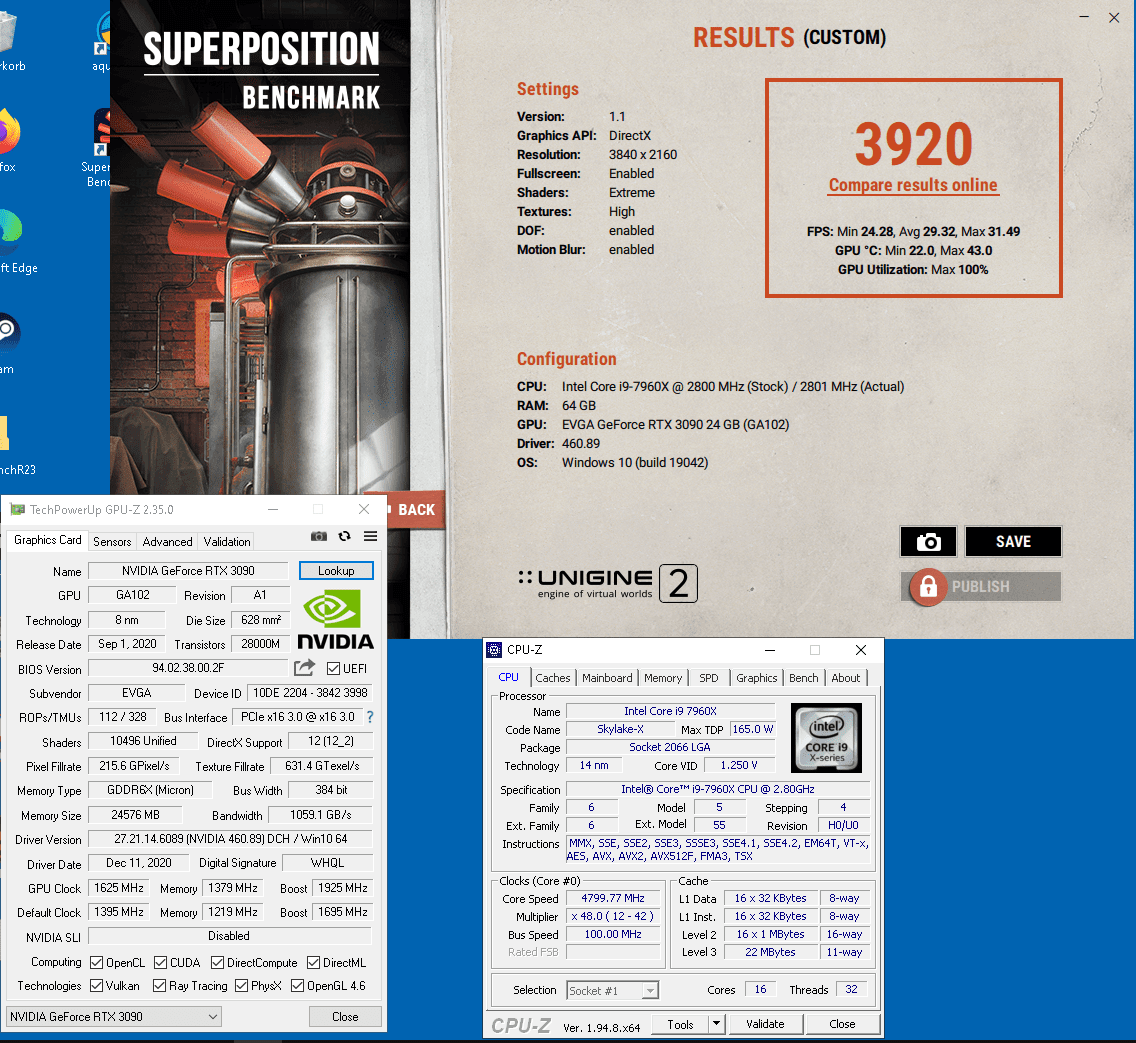Viewport: 1136px width, 1043px height.
Task: Save the Superposition benchmark results
Action: (x=1013, y=542)
